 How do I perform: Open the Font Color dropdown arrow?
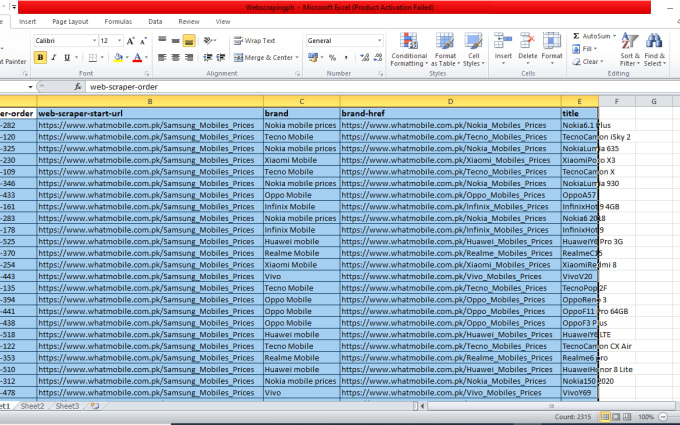[146, 57]
